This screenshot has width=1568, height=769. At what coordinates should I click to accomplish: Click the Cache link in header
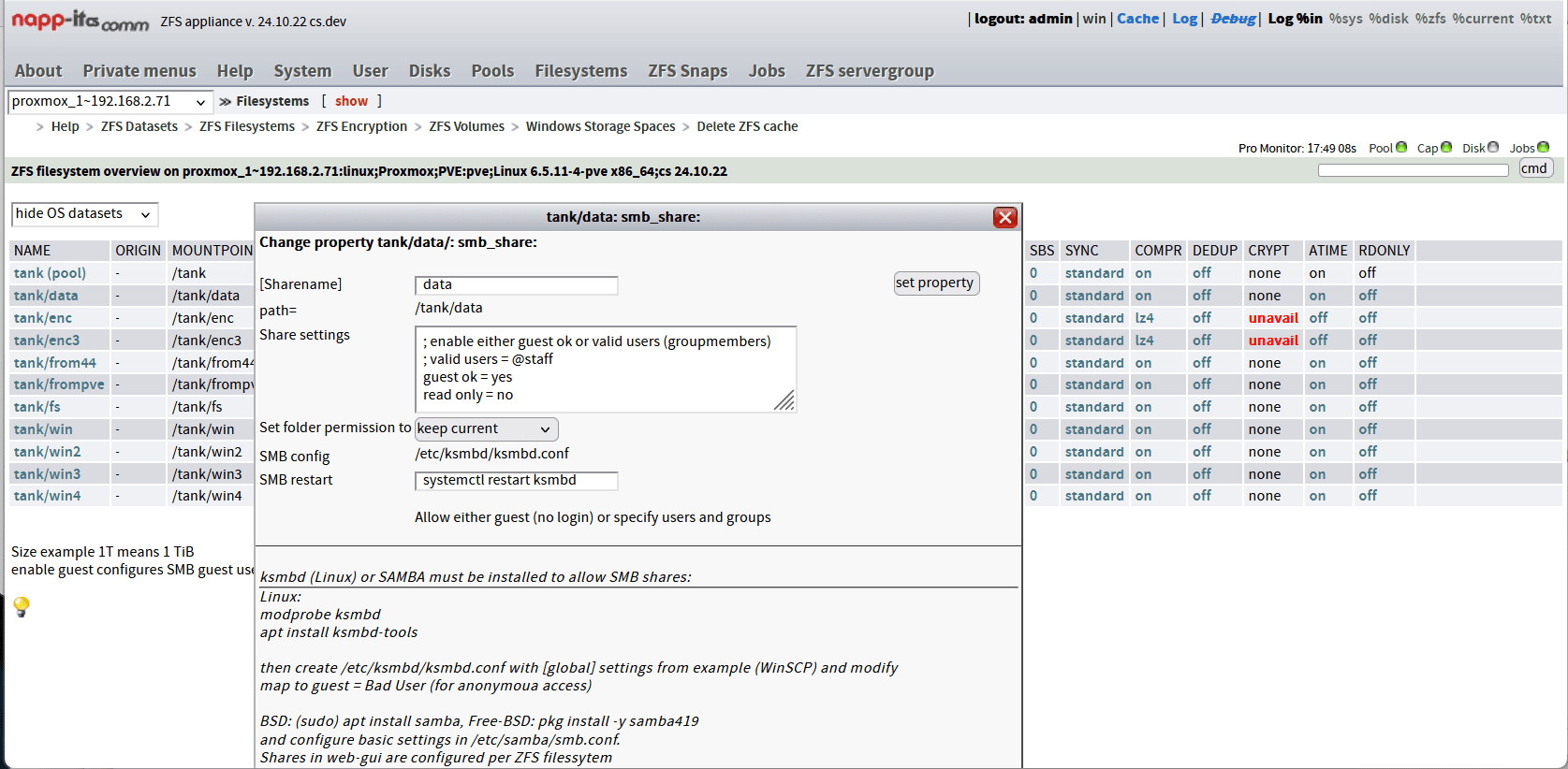point(1137,19)
